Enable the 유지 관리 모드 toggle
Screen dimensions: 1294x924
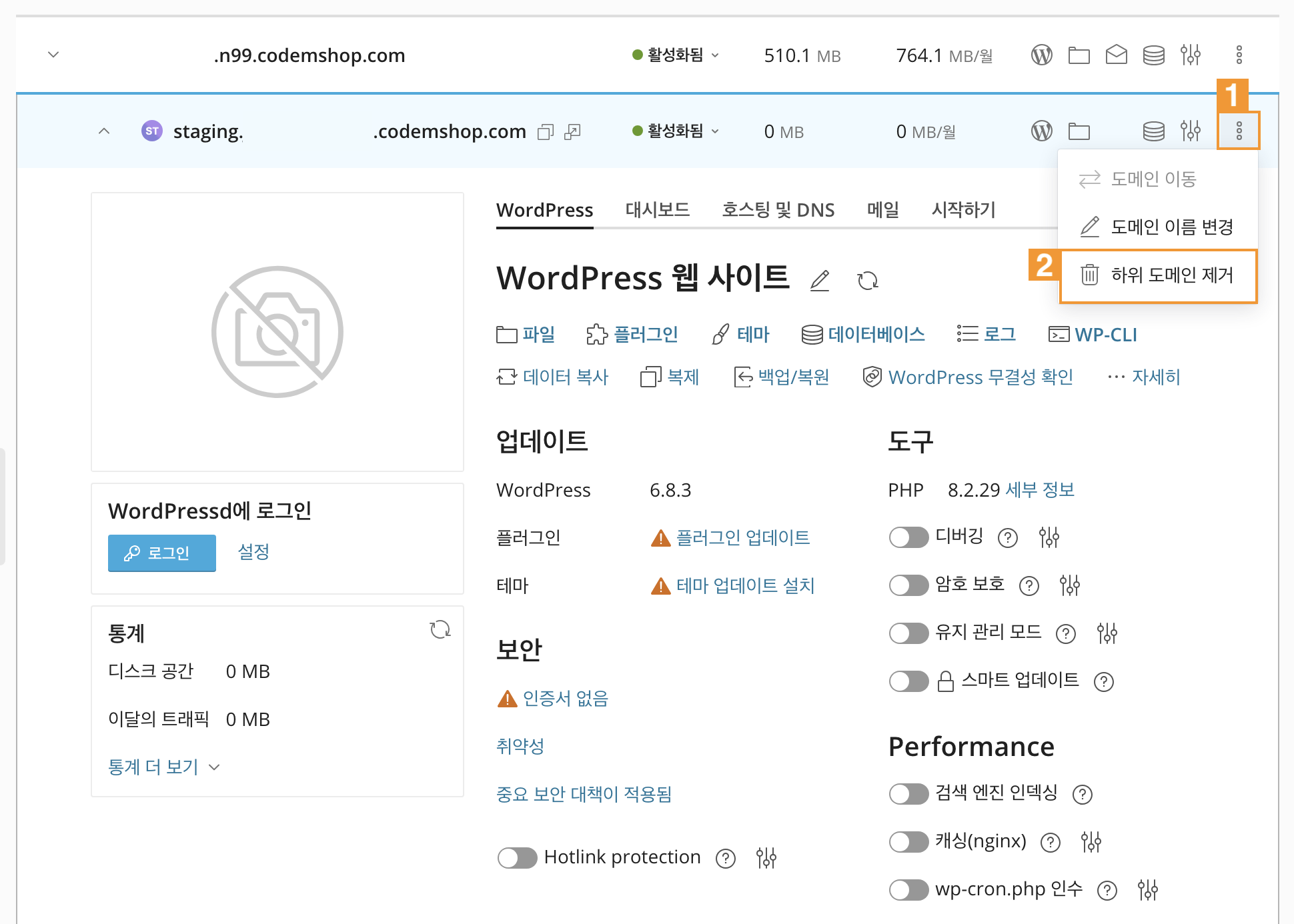pos(908,633)
